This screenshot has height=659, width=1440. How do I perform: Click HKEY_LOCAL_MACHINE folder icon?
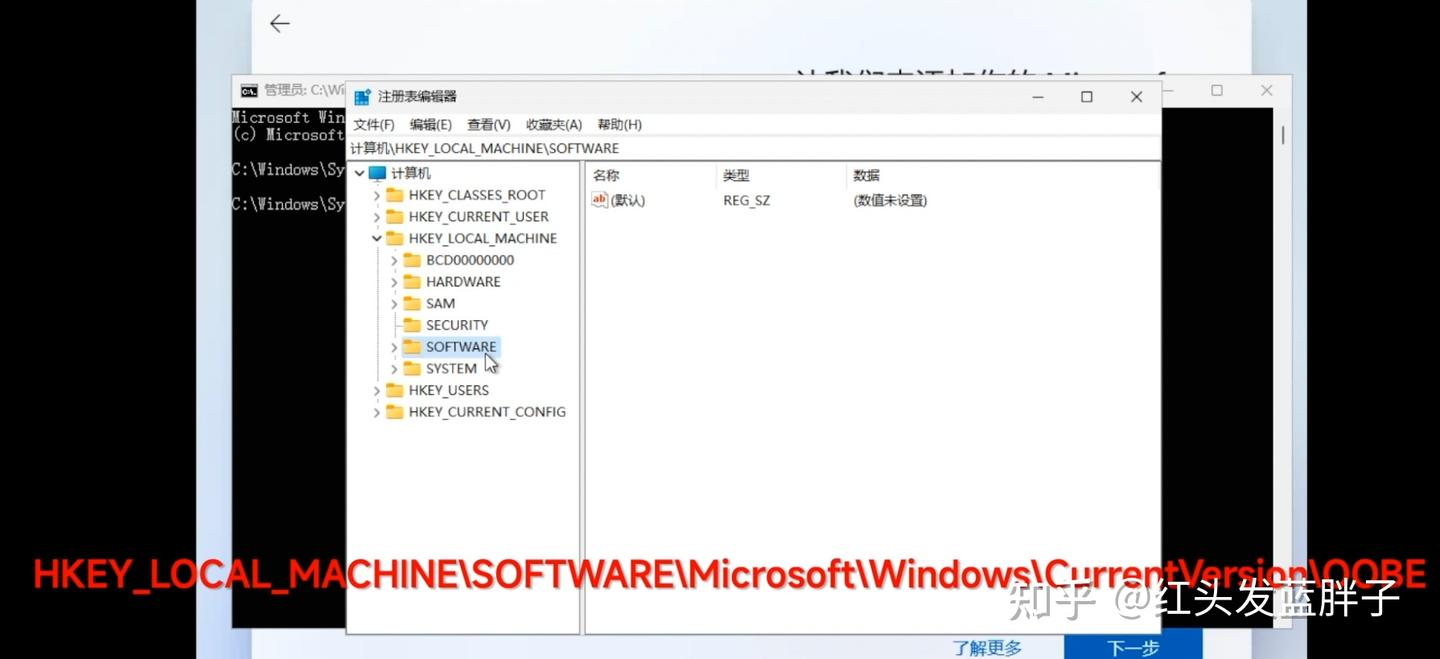pos(394,238)
